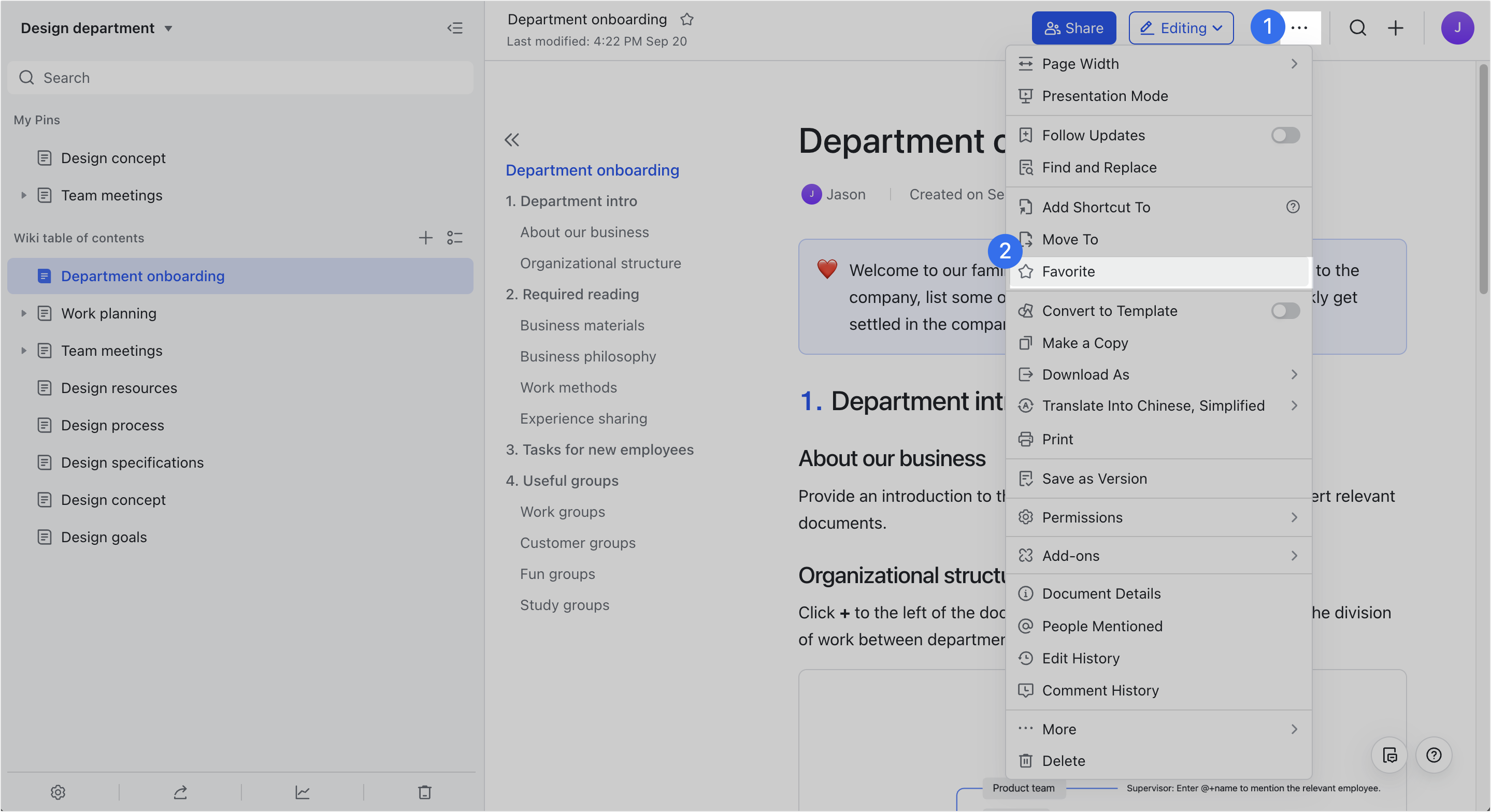Click the plus icon in top bar
1491x812 pixels.
coord(1396,28)
